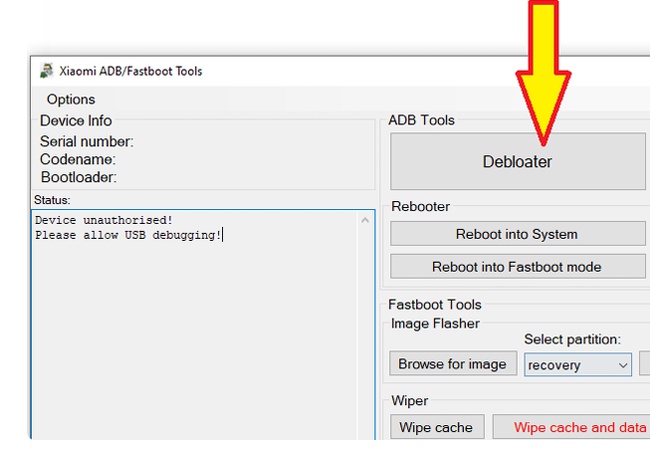Click the Xiaomi ADB/Fastboot Tools app icon
This screenshot has height=450, width=650.
[46, 71]
